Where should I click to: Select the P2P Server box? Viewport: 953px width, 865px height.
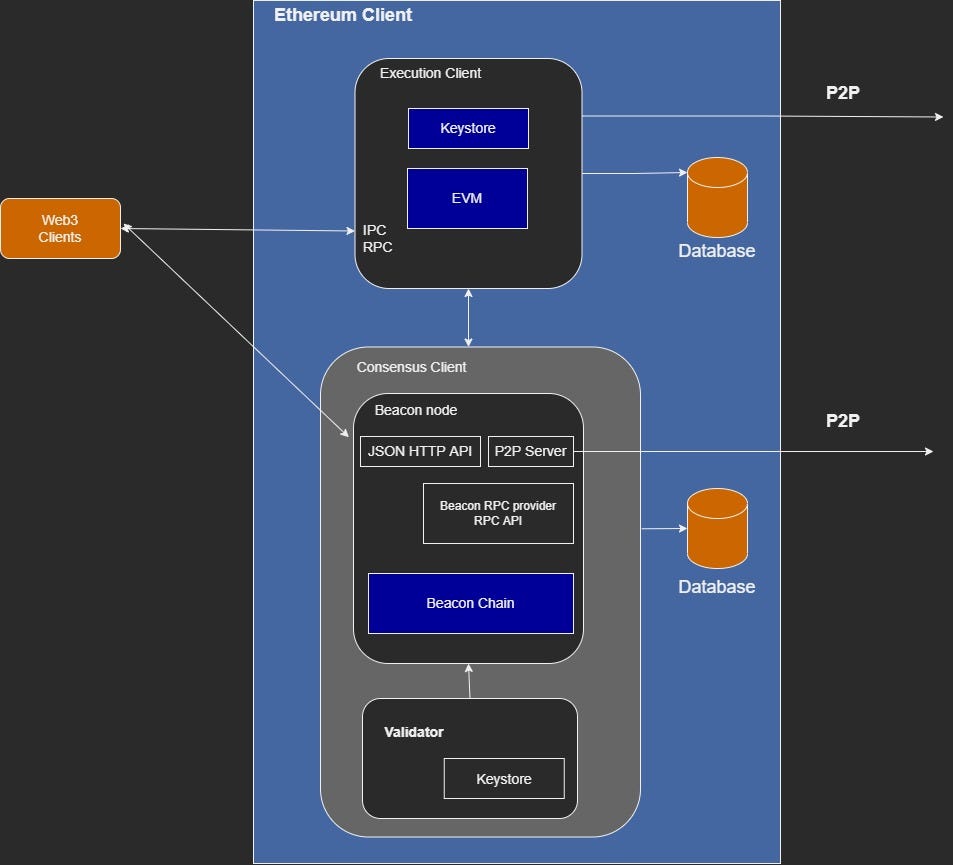point(531,451)
